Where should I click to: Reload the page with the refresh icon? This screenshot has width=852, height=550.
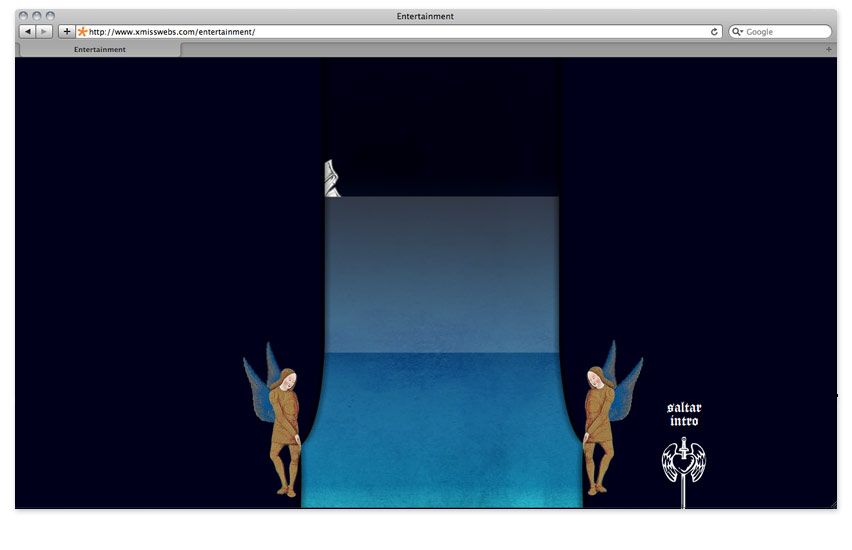pyautogui.click(x=714, y=32)
